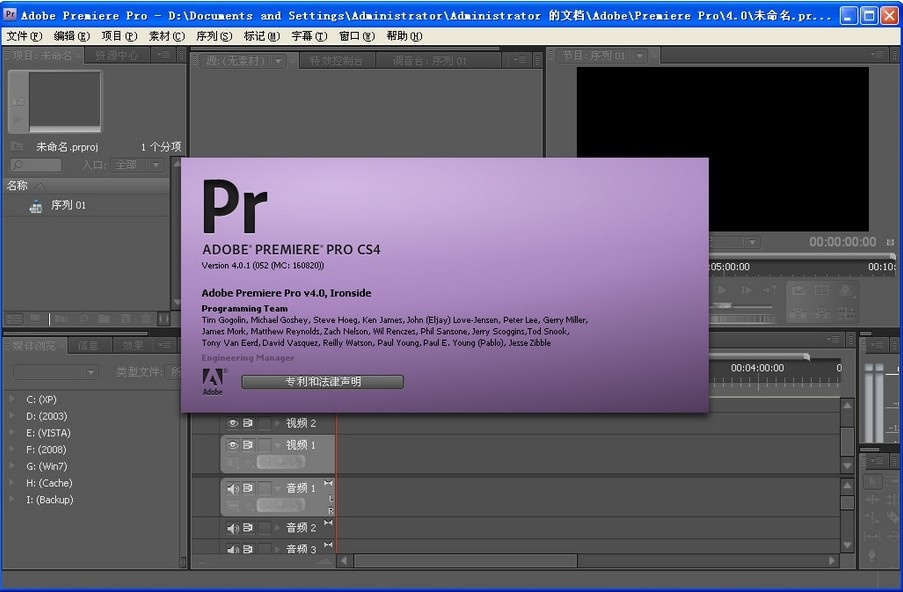This screenshot has width=903, height=592.
Task: Expand the D: (2003) drive
Action: click(x=12, y=415)
